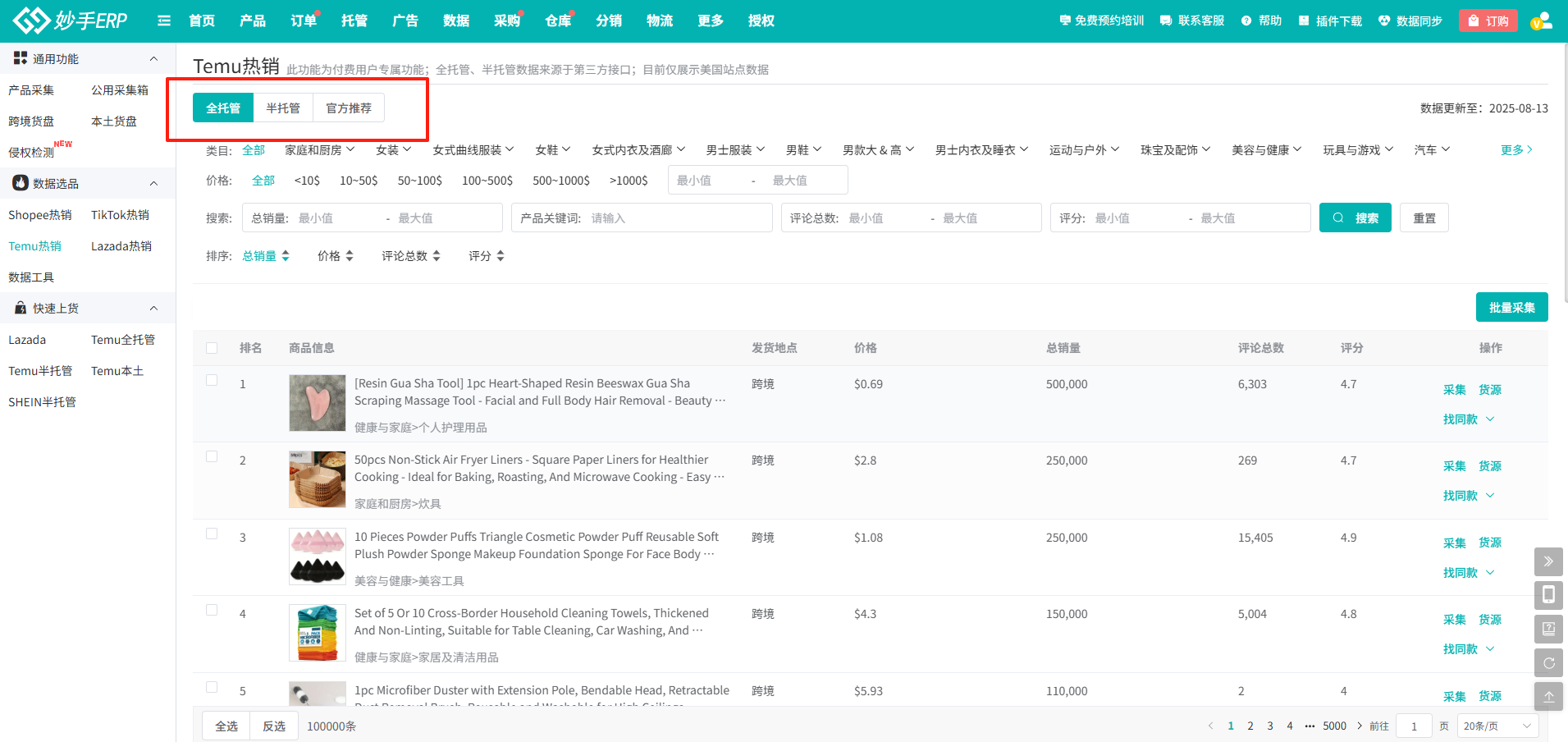Screen dimensions: 1568x742
Task: Focus the 前往 page number input
Action: (x=1414, y=726)
